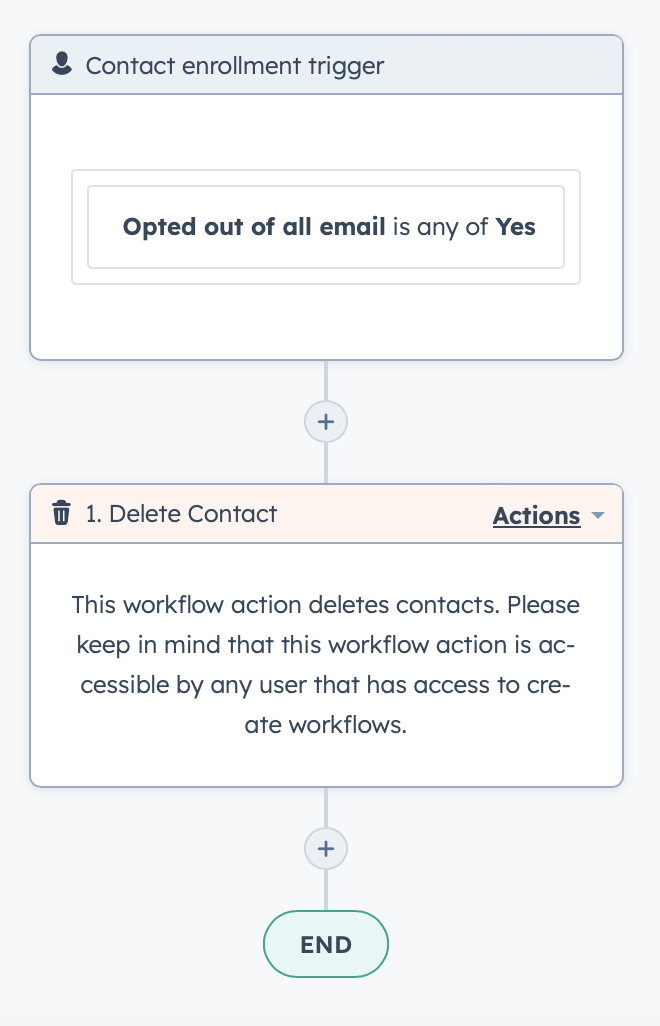Click the Delete Contact description text area

326,664
